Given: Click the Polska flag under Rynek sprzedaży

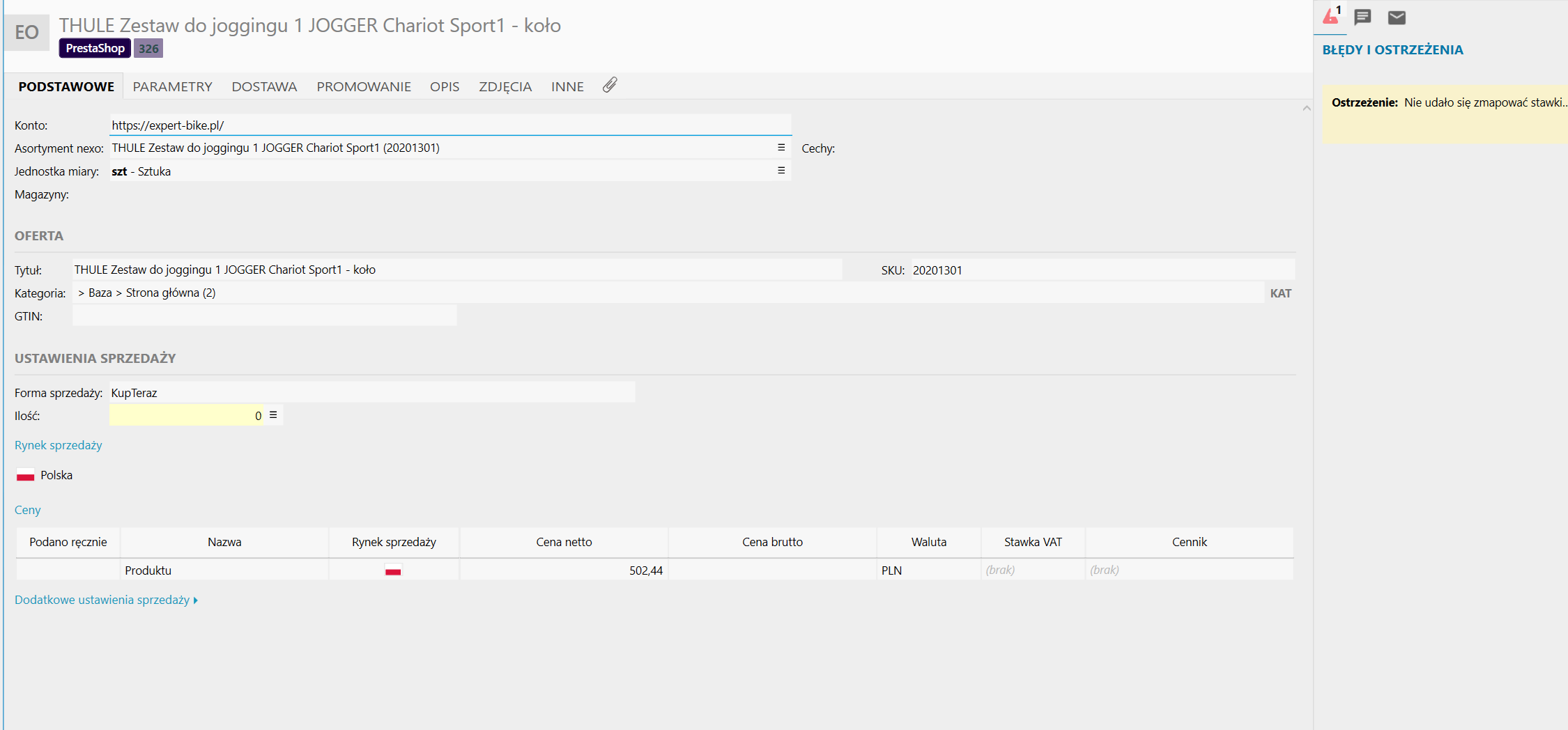Looking at the screenshot, I should tap(26, 476).
